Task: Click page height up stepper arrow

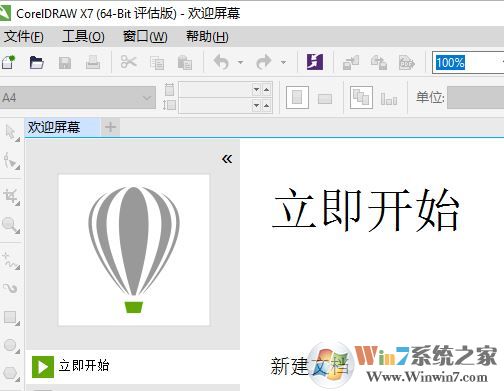Action: 266,106
